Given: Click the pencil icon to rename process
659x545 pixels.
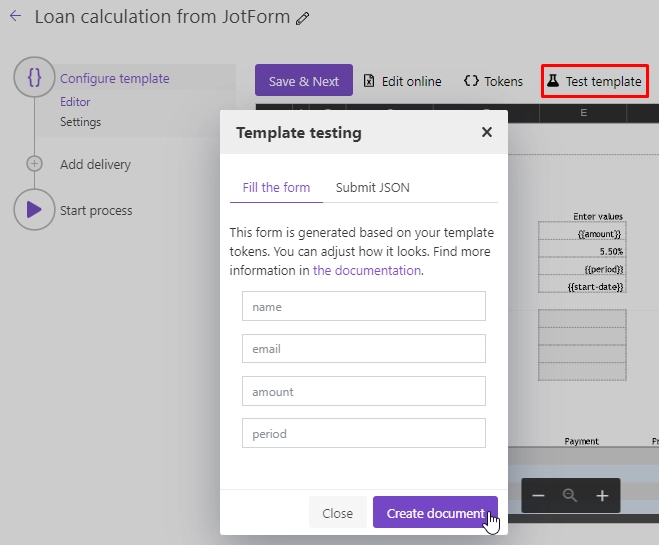Looking at the screenshot, I should 302,18.
